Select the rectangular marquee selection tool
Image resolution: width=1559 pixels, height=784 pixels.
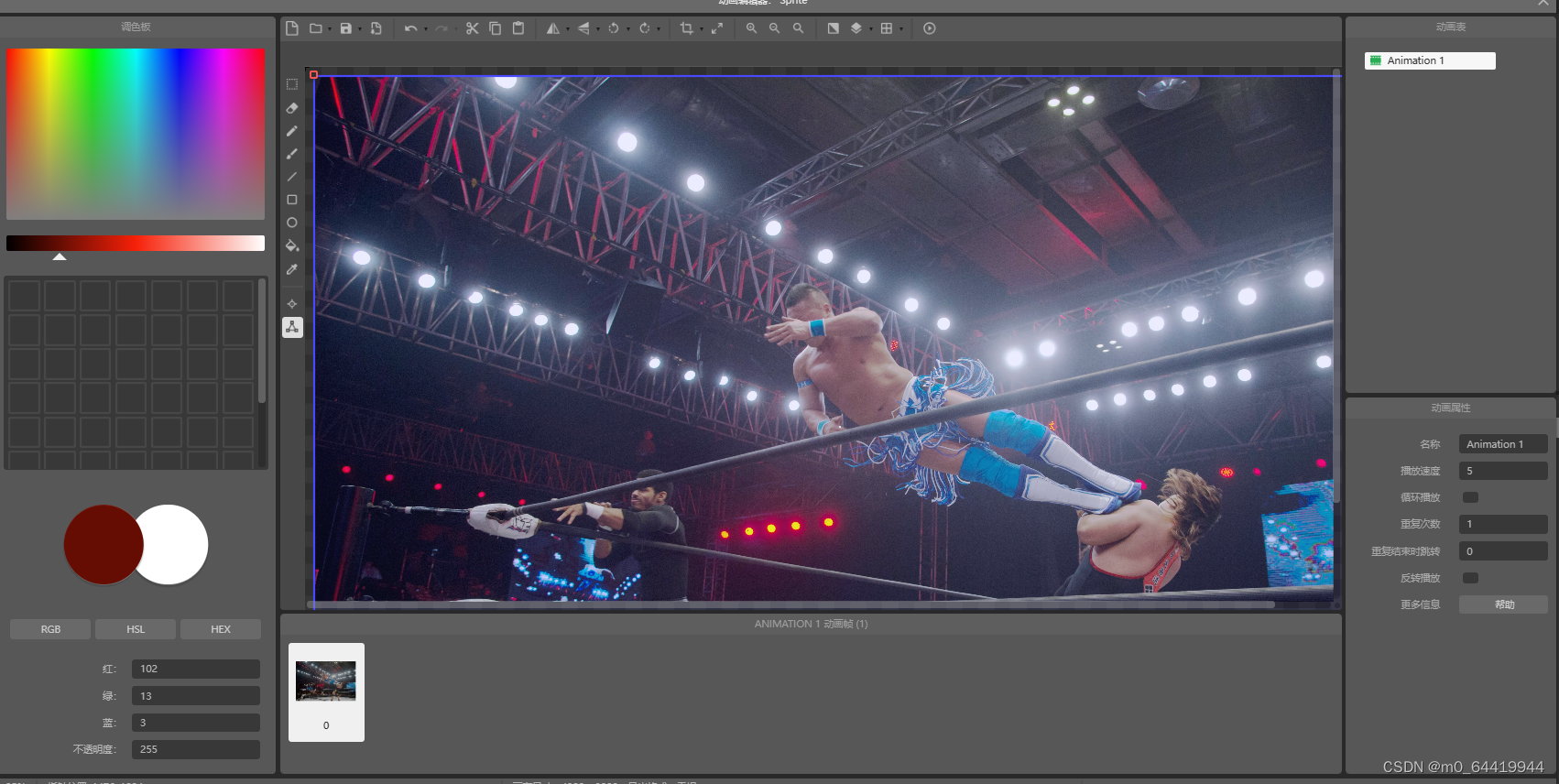(292, 84)
